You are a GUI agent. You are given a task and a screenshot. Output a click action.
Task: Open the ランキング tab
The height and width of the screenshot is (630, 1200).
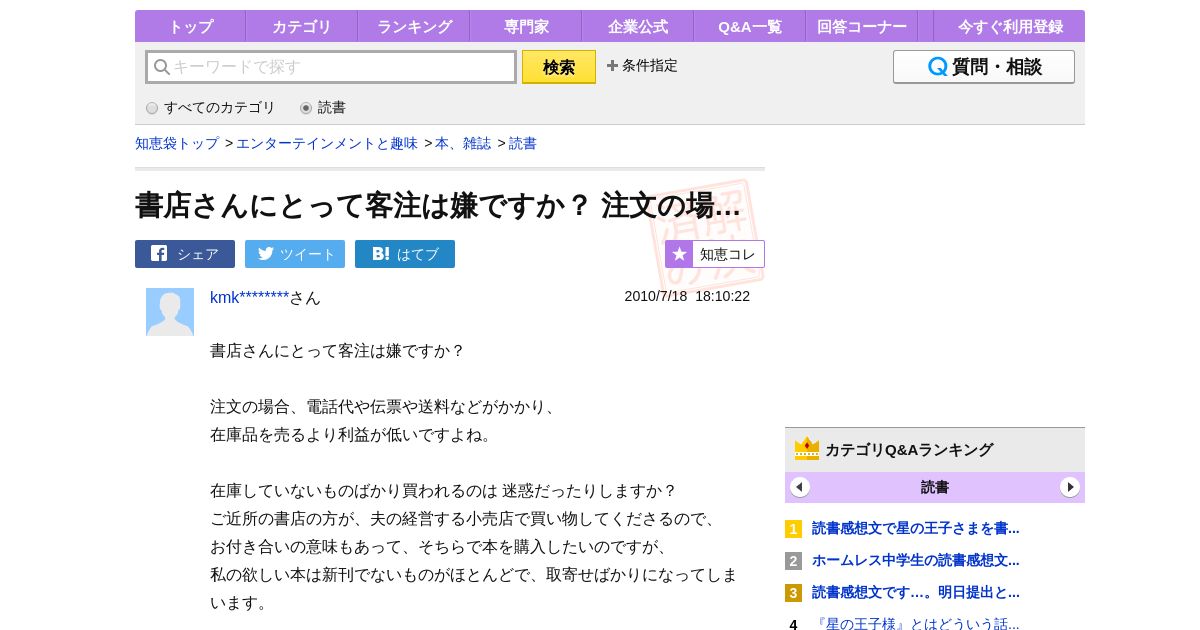pos(414,26)
